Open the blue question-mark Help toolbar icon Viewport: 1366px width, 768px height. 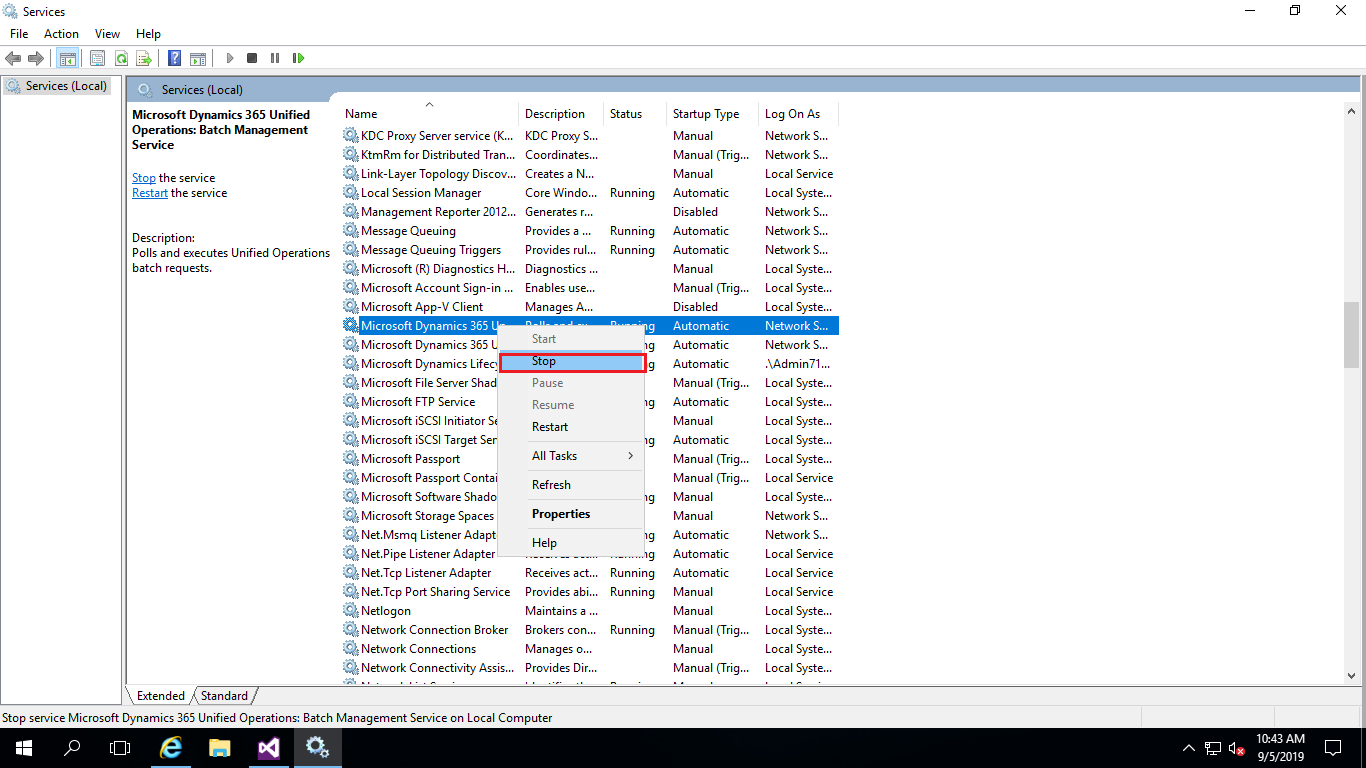point(174,58)
